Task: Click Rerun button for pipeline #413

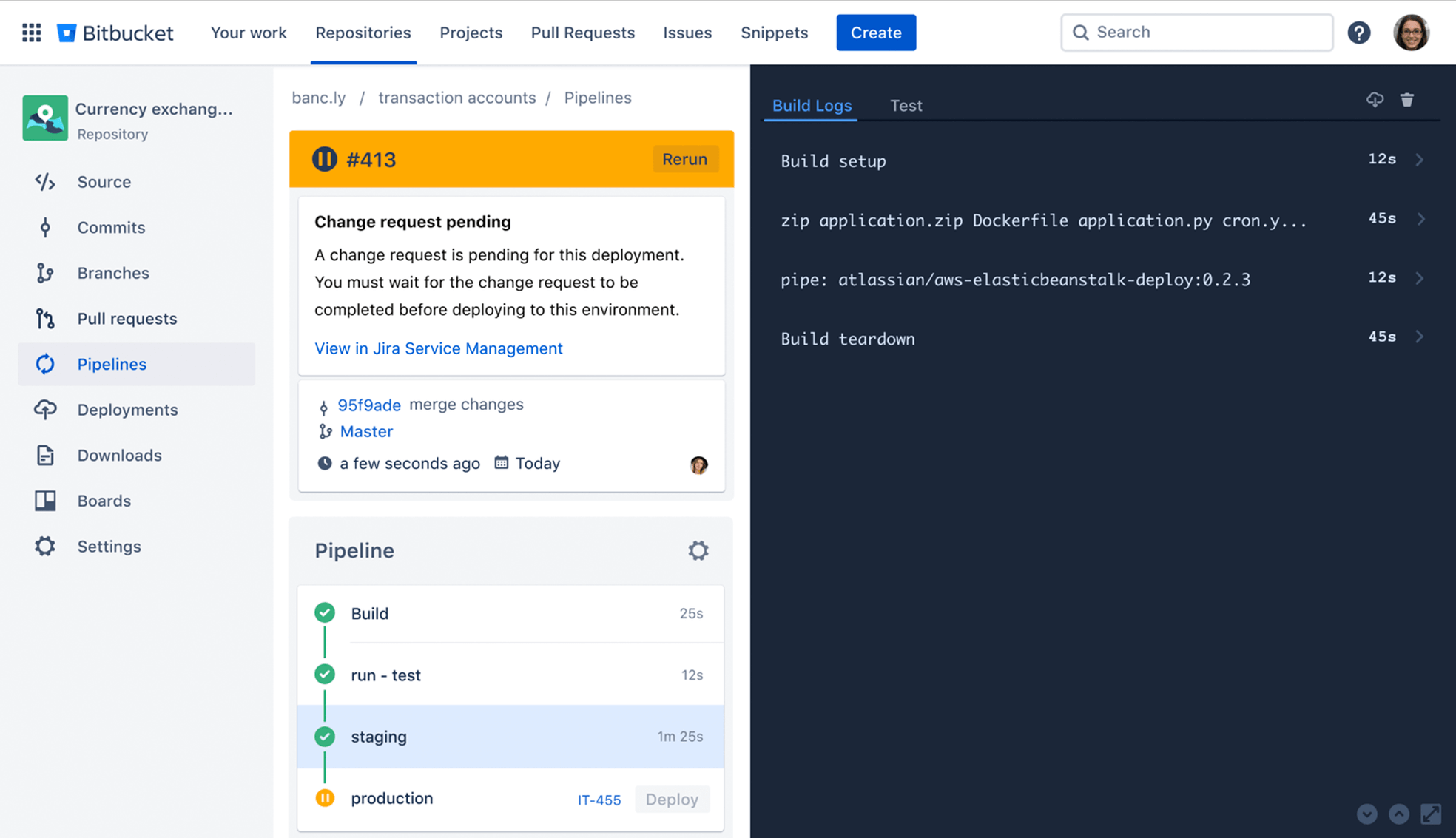Action: point(685,158)
